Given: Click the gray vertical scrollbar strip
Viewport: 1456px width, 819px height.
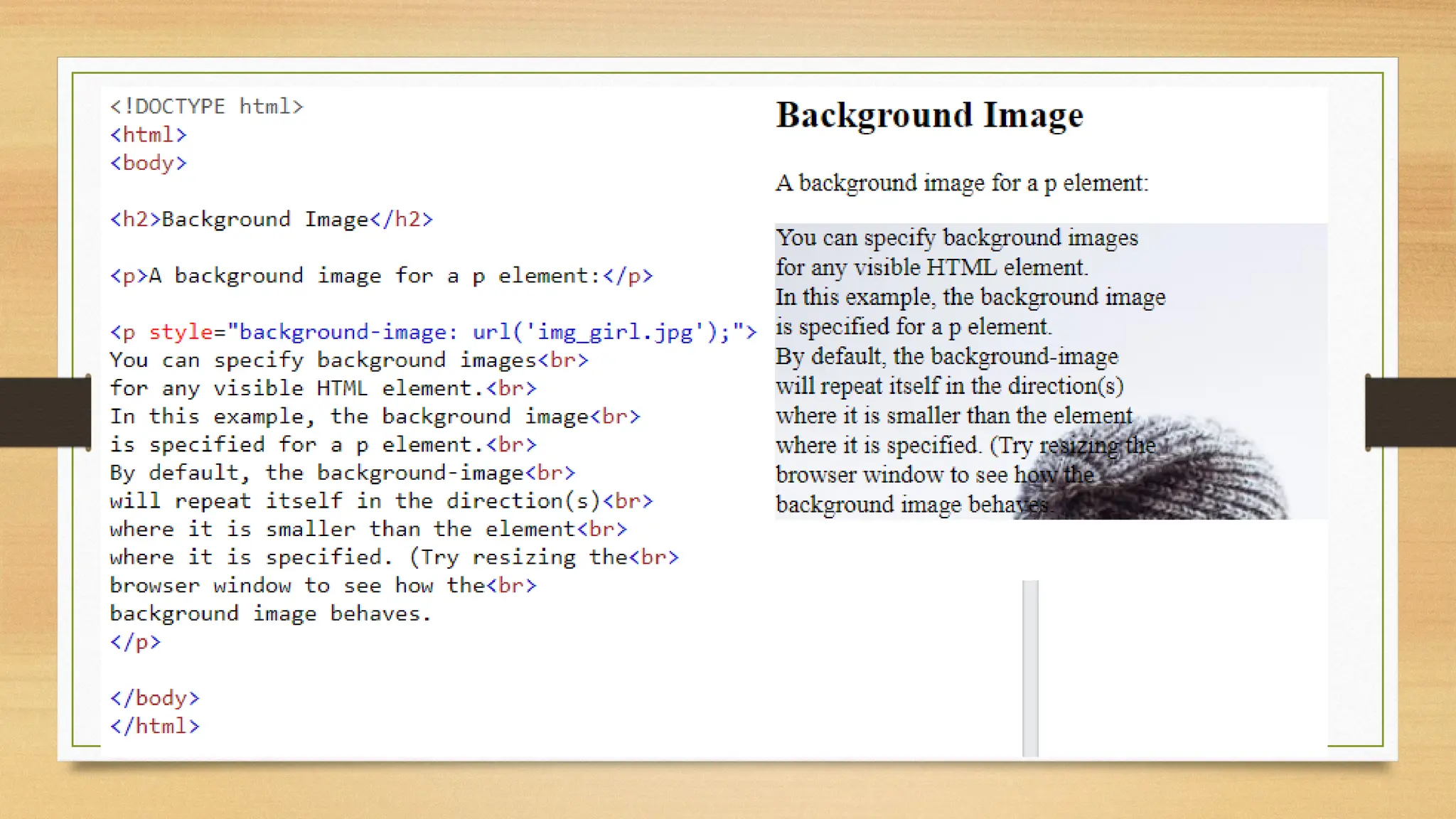Looking at the screenshot, I should (1030, 667).
